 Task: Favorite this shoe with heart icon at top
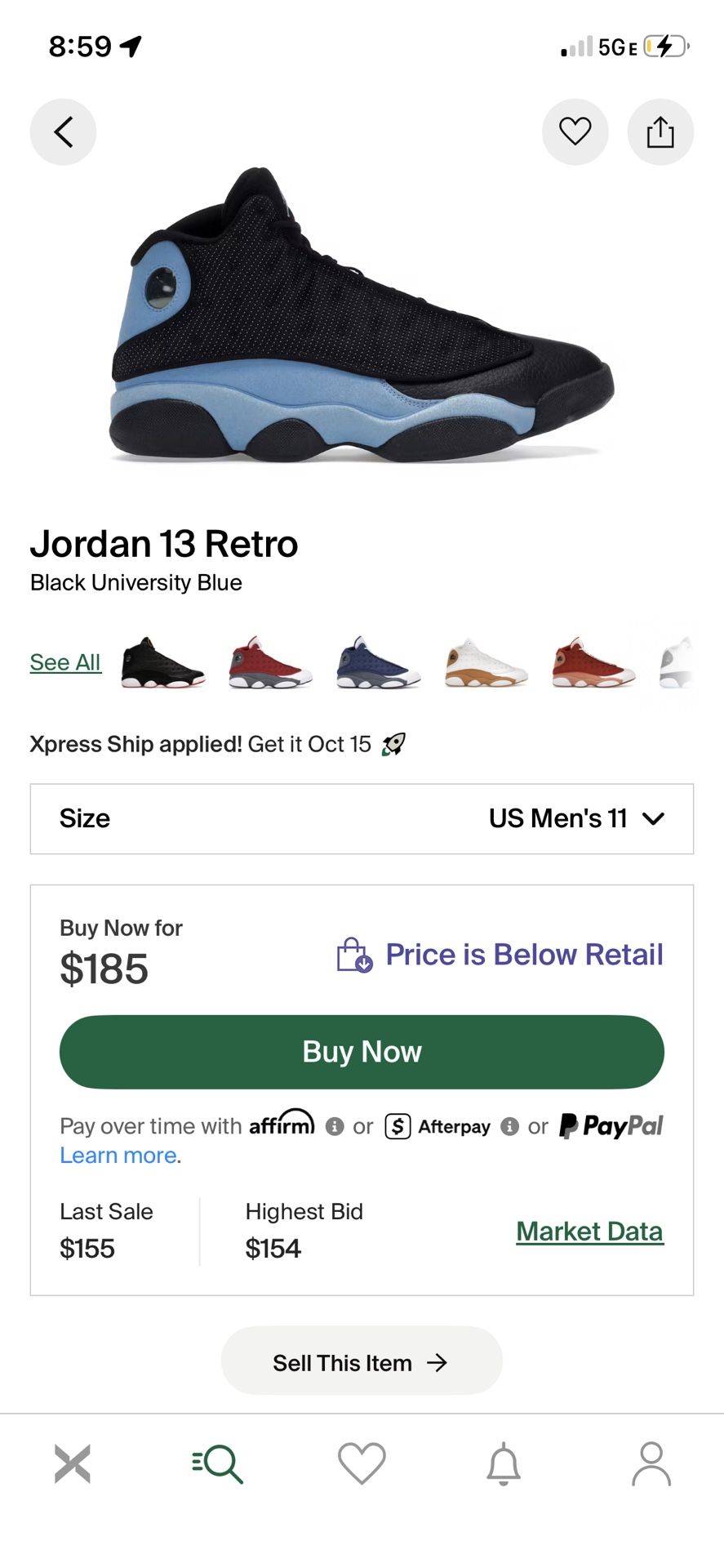[x=575, y=131]
